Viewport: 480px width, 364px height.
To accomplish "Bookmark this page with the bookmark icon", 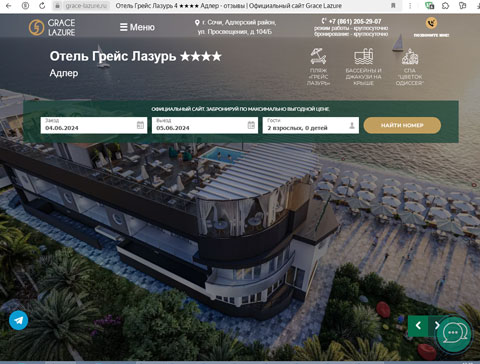I will point(393,6).
